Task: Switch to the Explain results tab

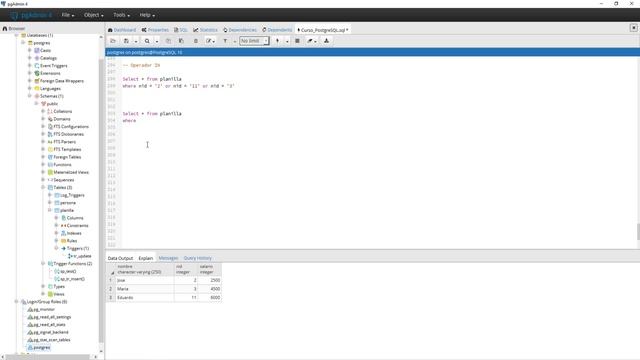Action: pyautogui.click(x=146, y=258)
